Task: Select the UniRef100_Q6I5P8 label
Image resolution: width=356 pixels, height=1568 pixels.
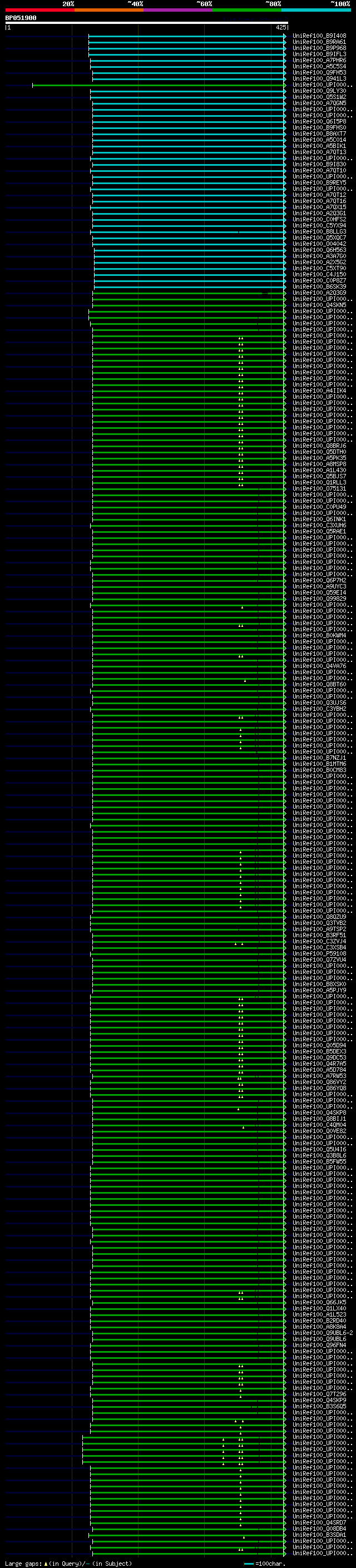Action: [319, 121]
